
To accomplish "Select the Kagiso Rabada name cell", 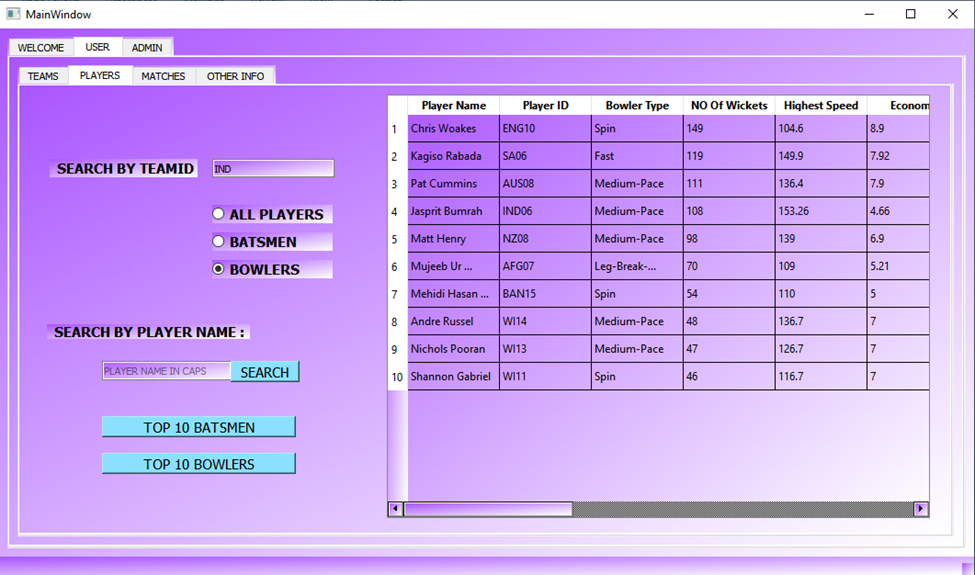I will pyautogui.click(x=453, y=156).
